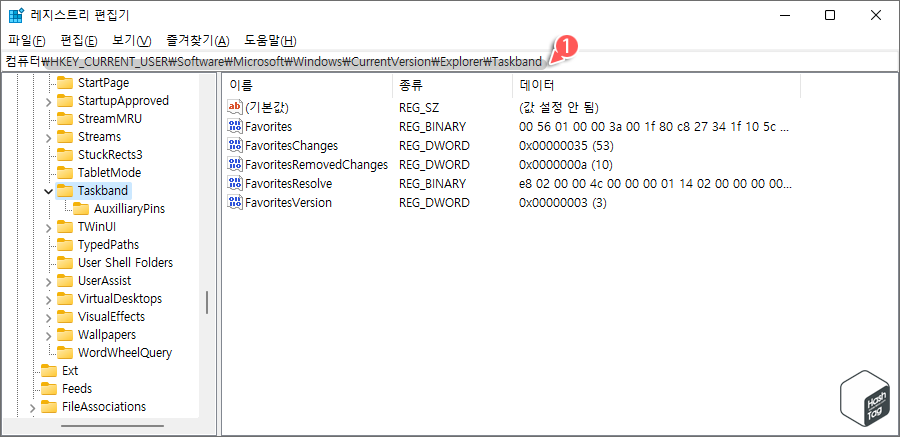Select the User Shell Folders tree label

tap(126, 262)
